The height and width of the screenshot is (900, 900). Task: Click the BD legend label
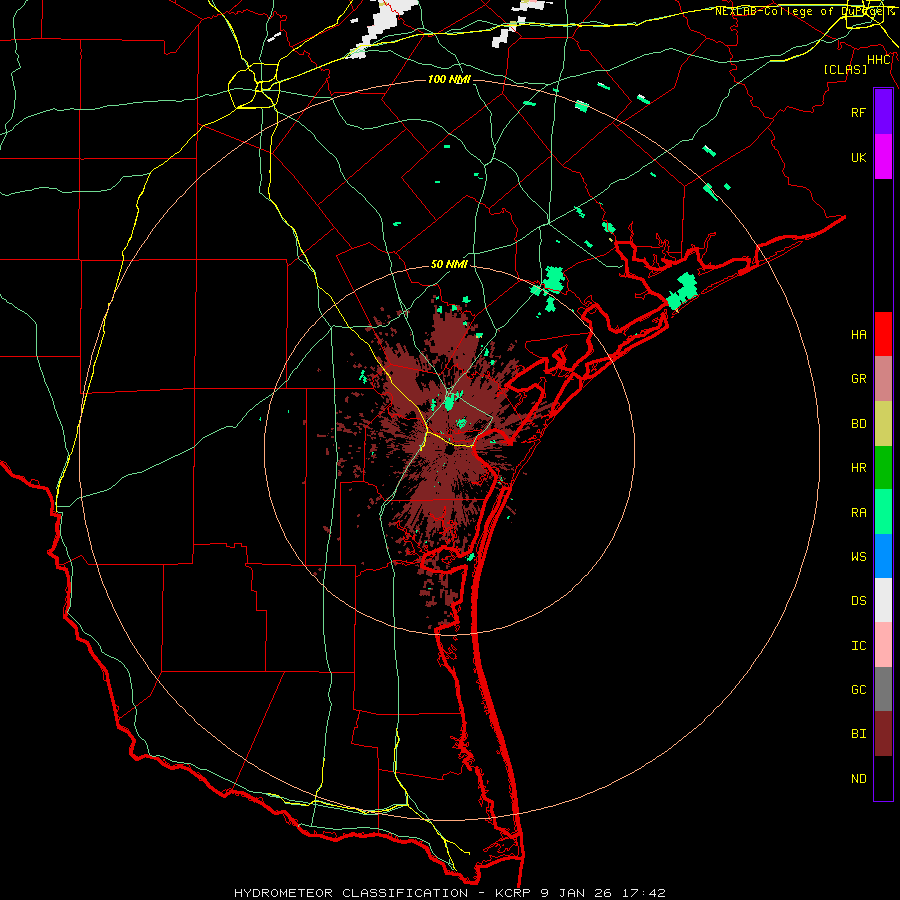[858, 424]
